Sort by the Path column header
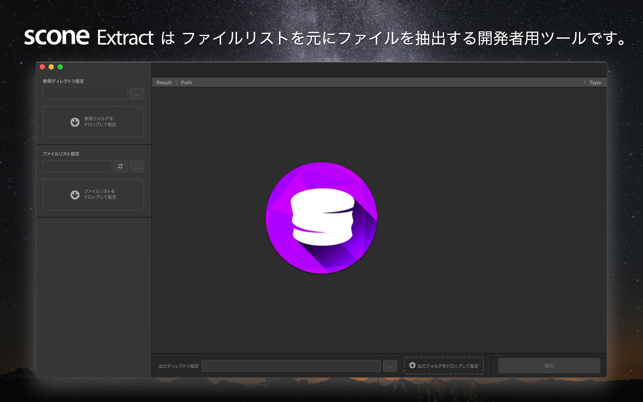 [x=186, y=82]
